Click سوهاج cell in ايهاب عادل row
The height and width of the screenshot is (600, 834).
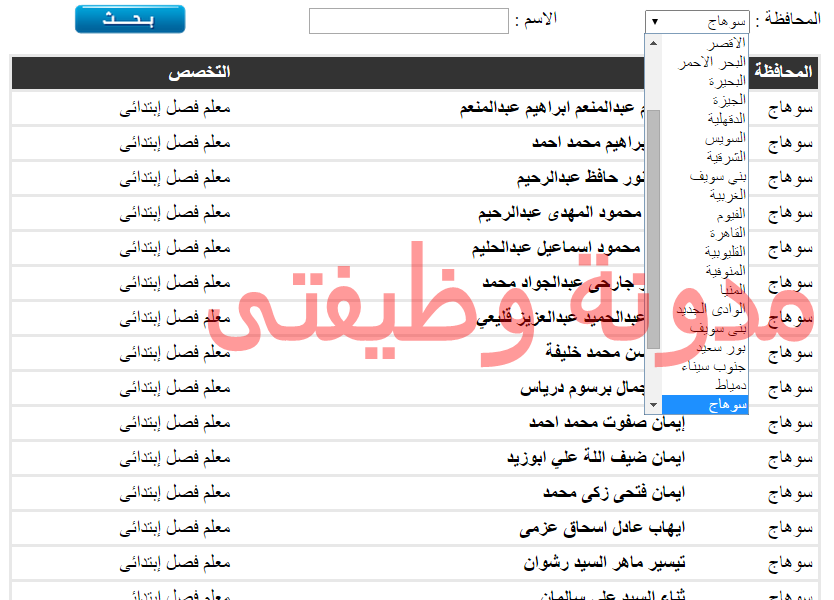click(x=790, y=529)
